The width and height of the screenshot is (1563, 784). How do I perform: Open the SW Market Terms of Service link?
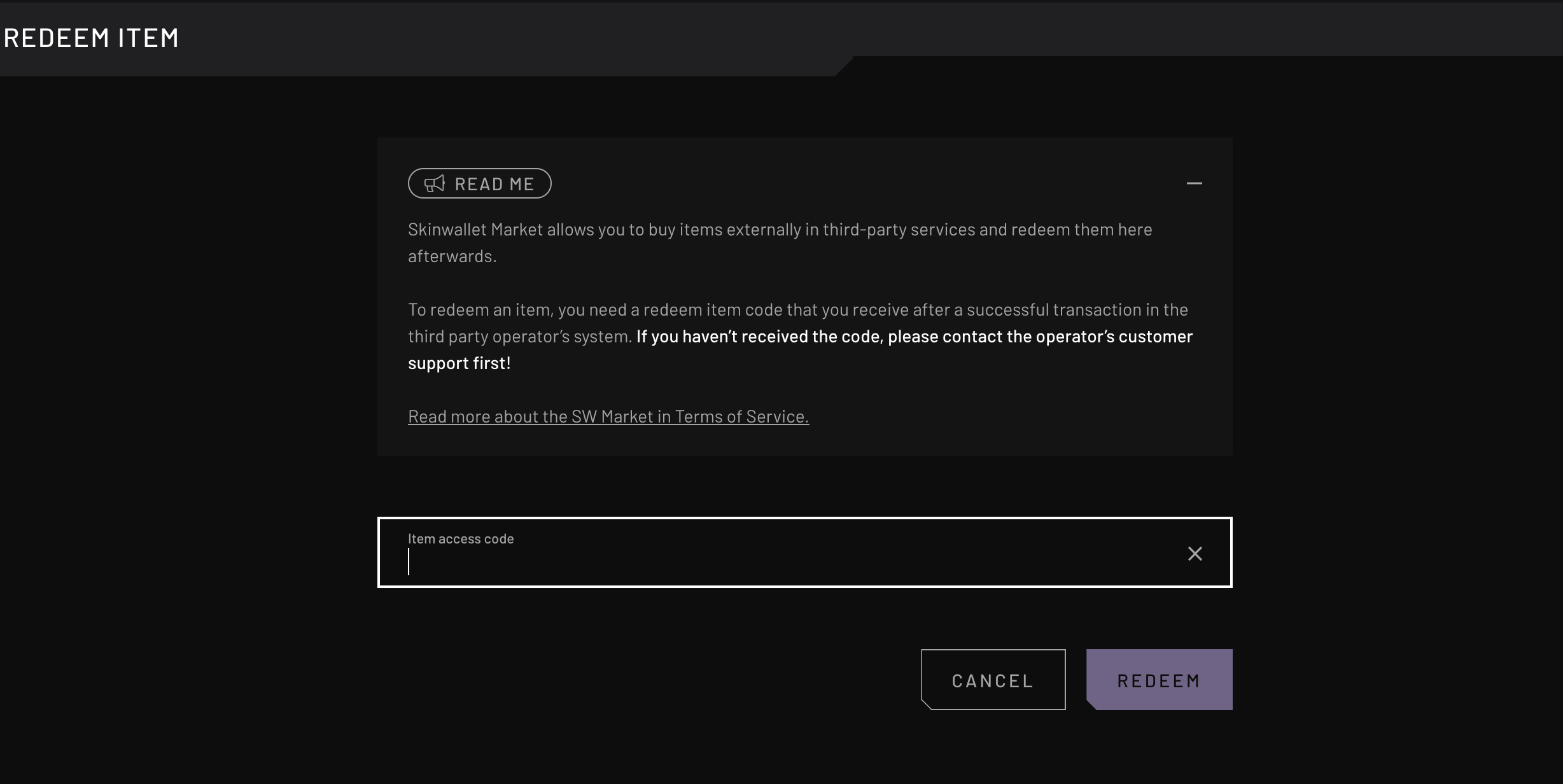click(x=608, y=416)
